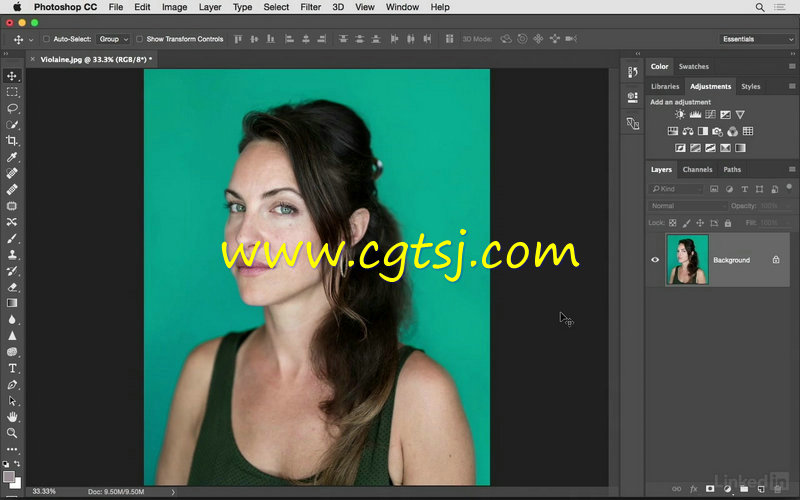Select the Crop tool
Viewport: 800px width, 500px height.
click(x=12, y=140)
